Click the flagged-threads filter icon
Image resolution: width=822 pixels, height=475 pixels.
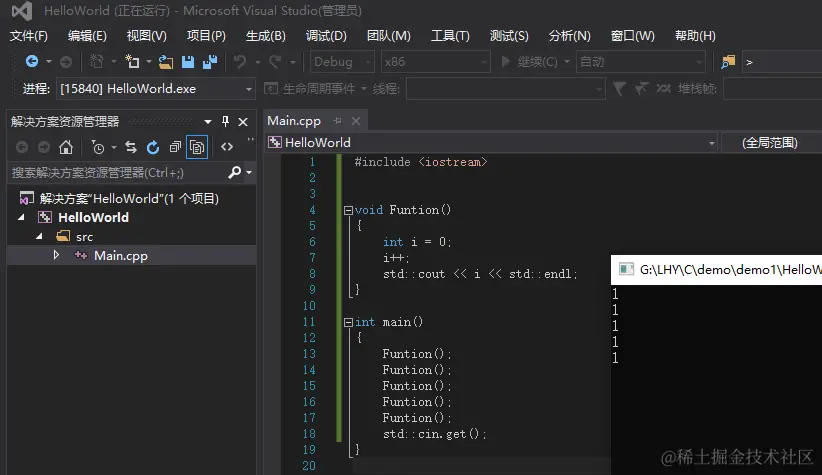641,89
